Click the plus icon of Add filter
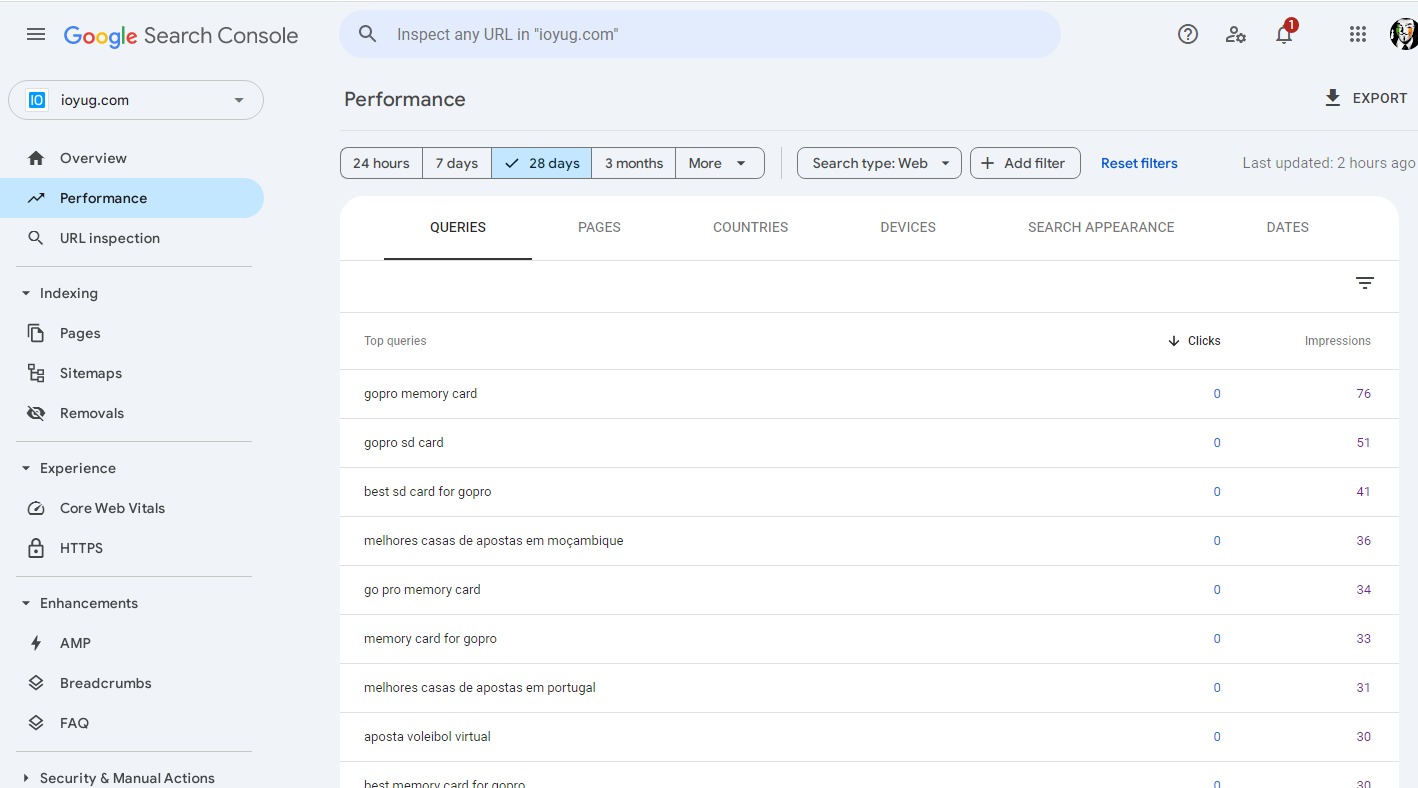The width and height of the screenshot is (1418, 788). pyautogui.click(x=987, y=163)
